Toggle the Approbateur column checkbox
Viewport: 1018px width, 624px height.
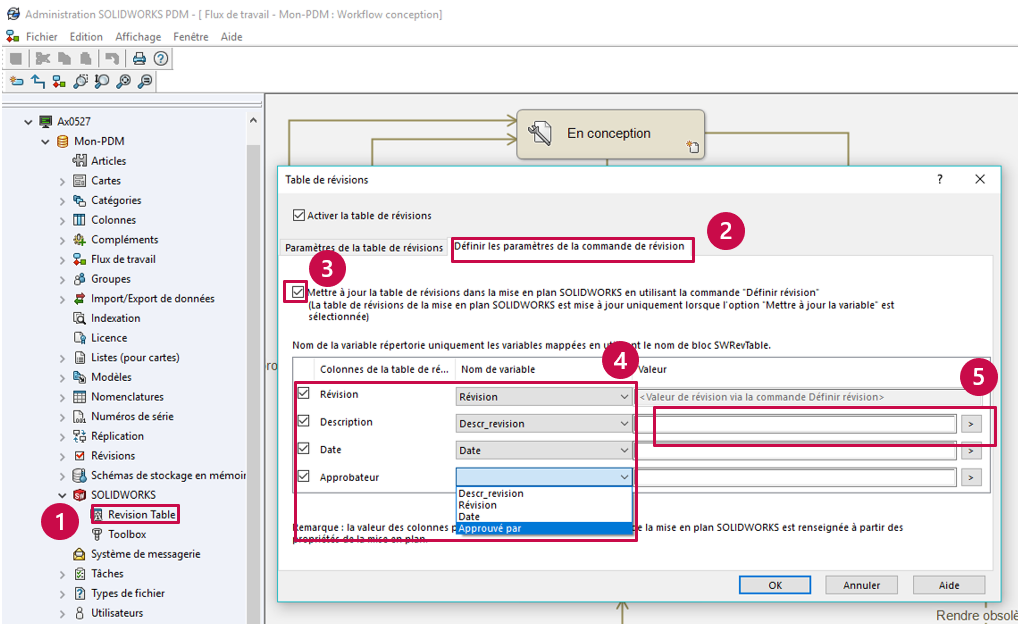click(303, 476)
